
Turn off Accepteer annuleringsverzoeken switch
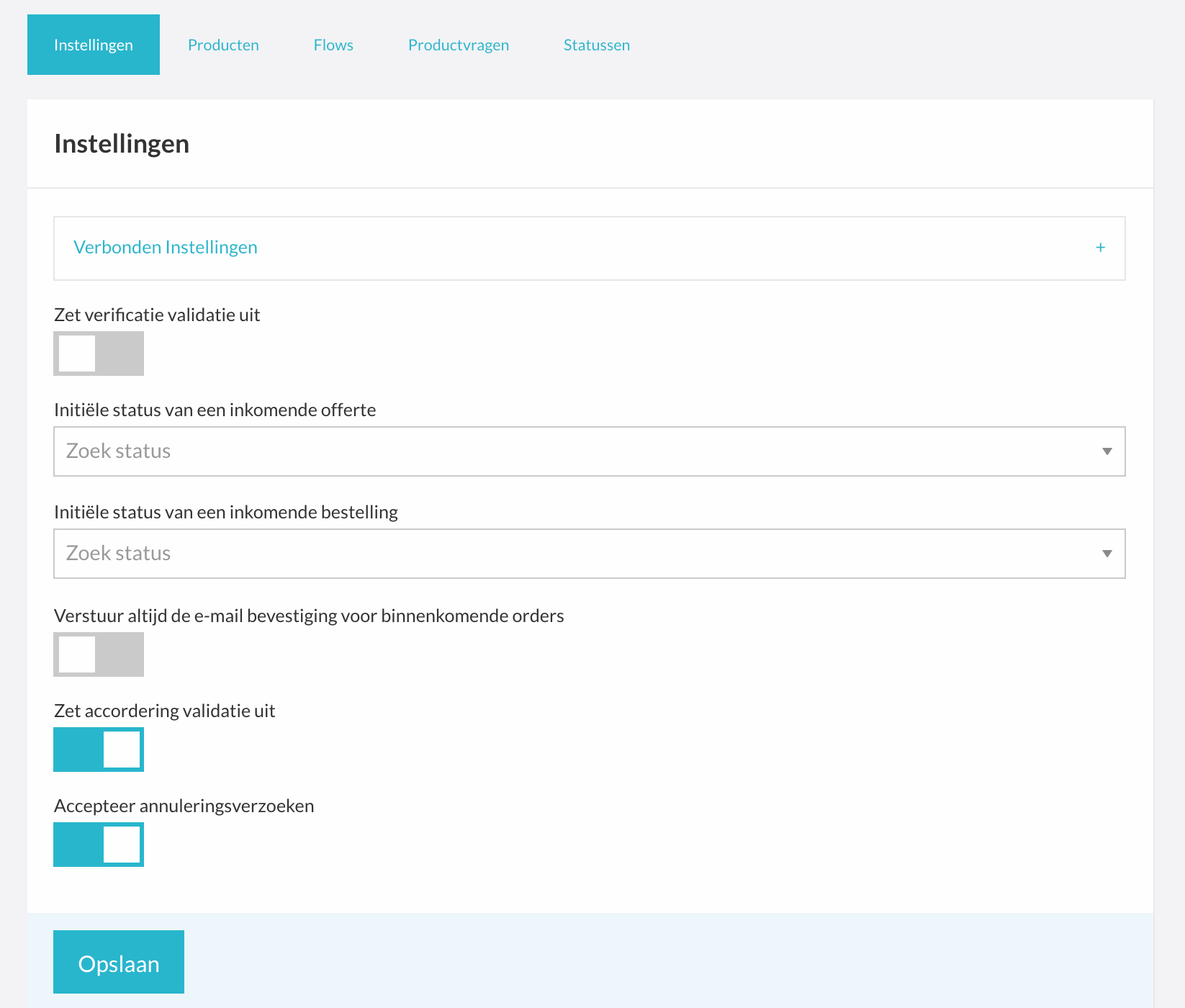99,845
